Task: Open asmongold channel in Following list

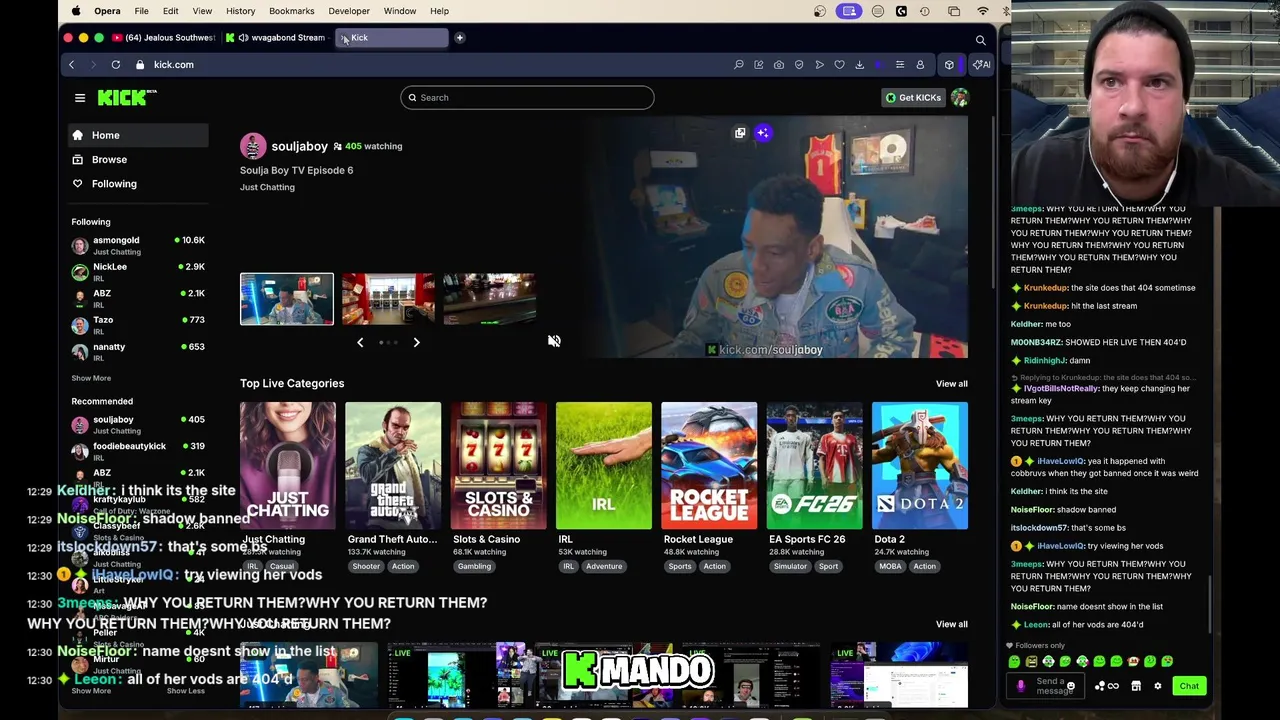Action: (138, 245)
